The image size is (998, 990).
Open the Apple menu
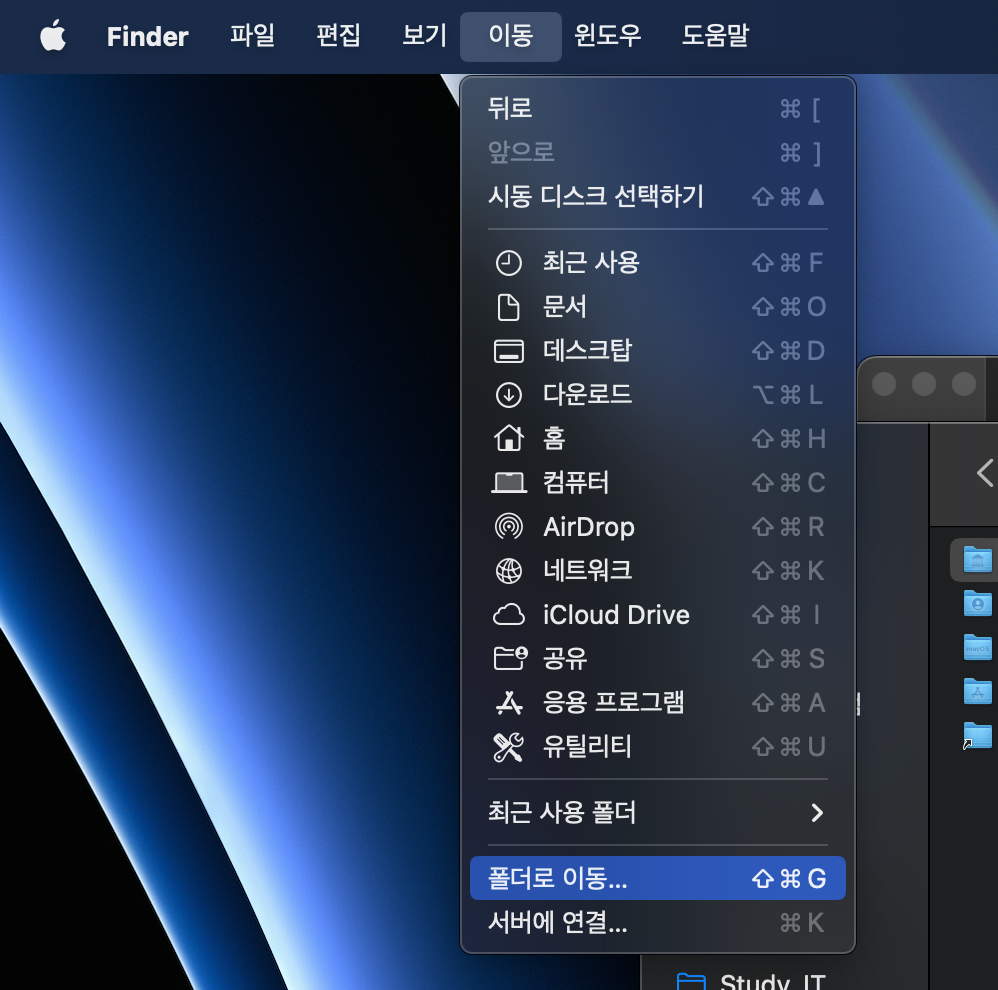tap(53, 36)
